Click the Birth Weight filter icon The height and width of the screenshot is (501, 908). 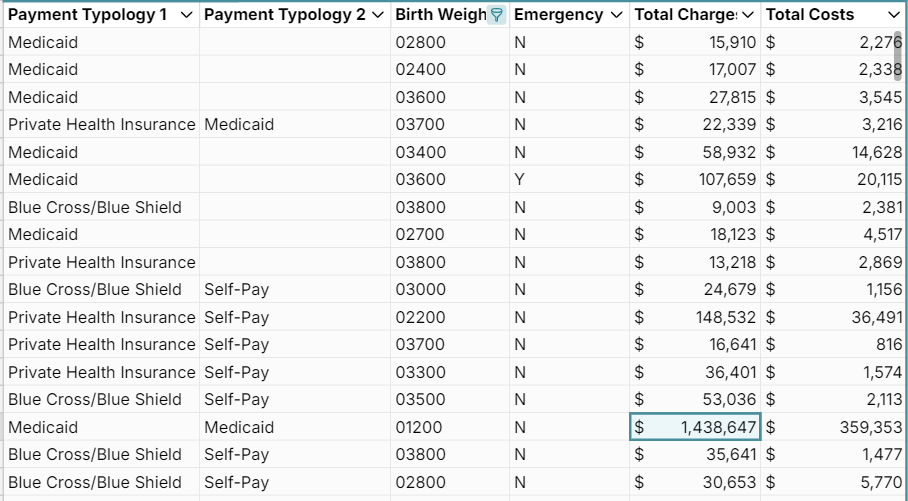tap(497, 15)
